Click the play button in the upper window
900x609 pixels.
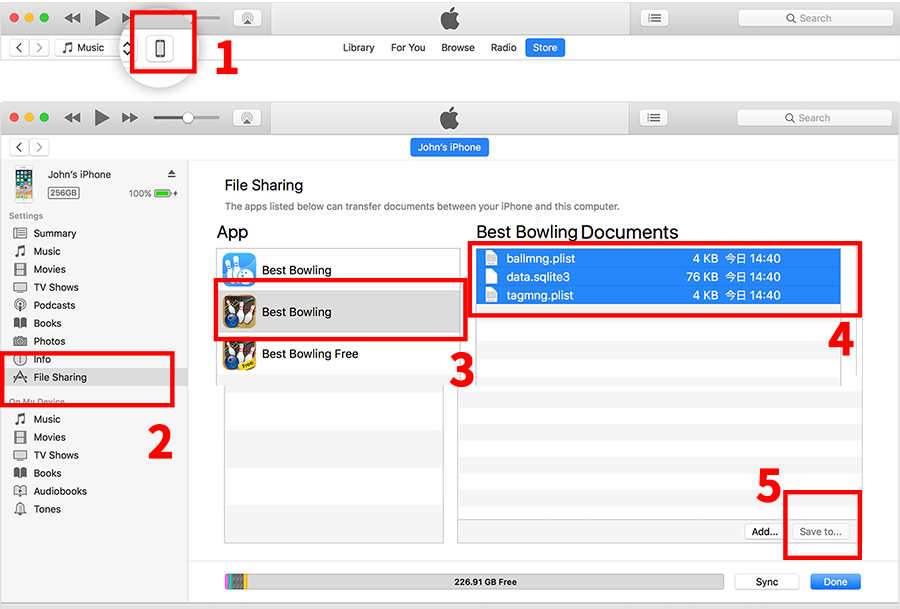[102, 18]
